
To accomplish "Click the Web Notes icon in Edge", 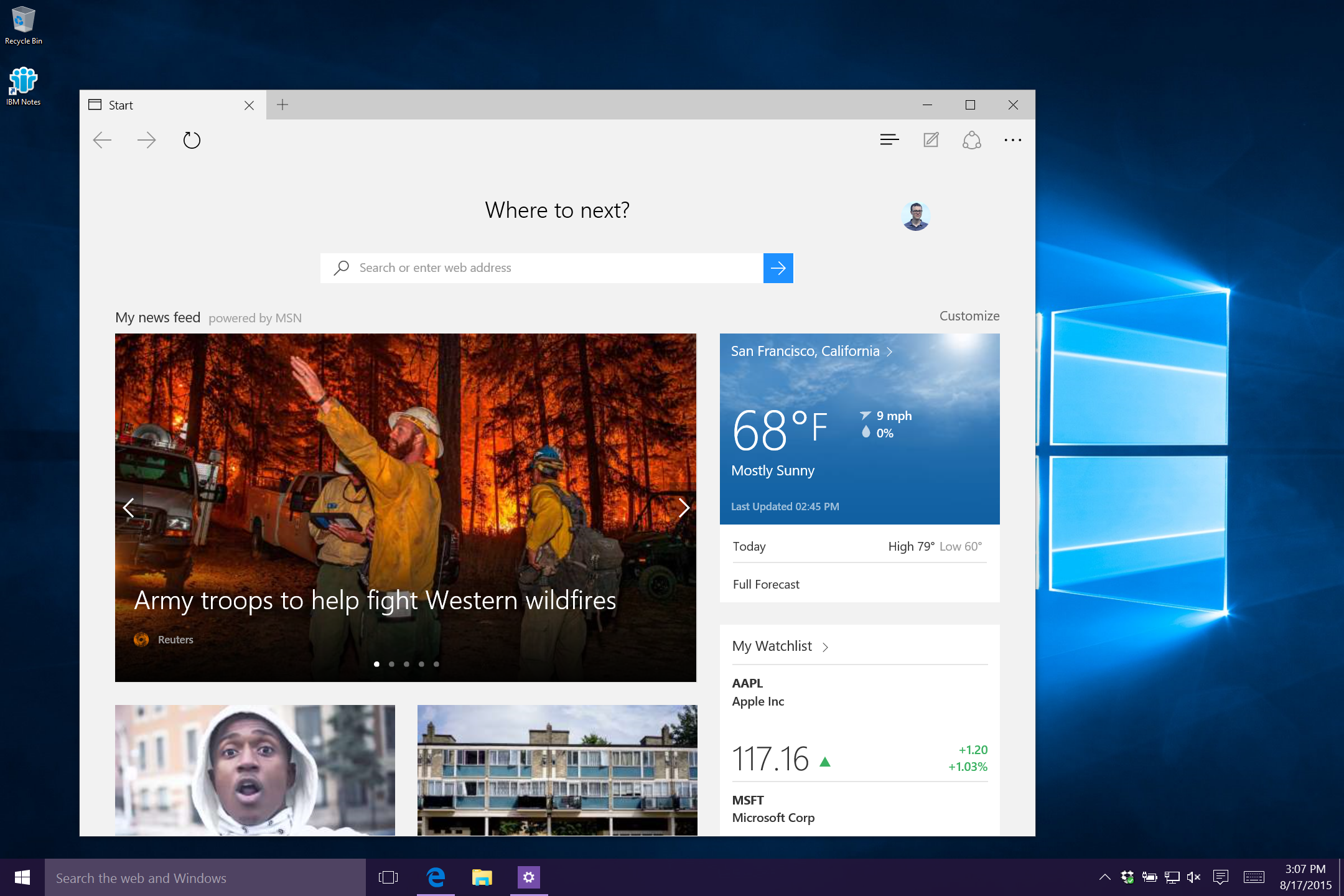I will (x=930, y=140).
